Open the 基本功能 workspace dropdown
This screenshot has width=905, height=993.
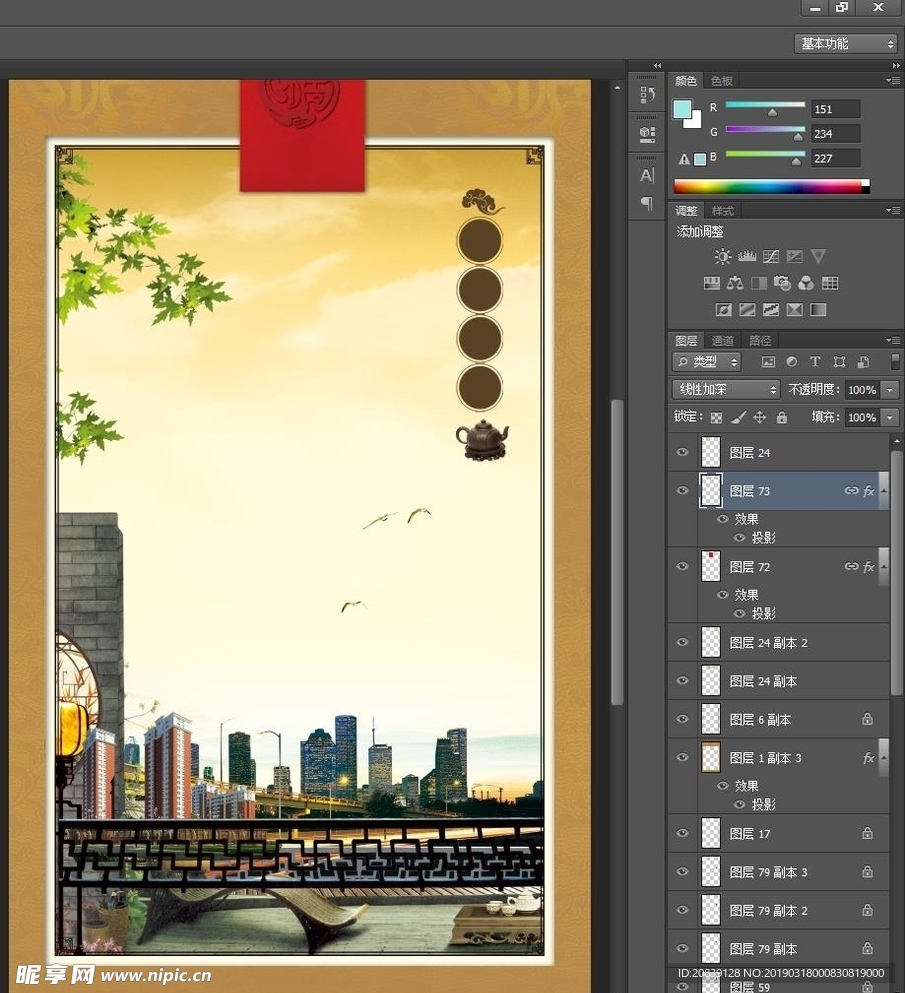coord(847,44)
